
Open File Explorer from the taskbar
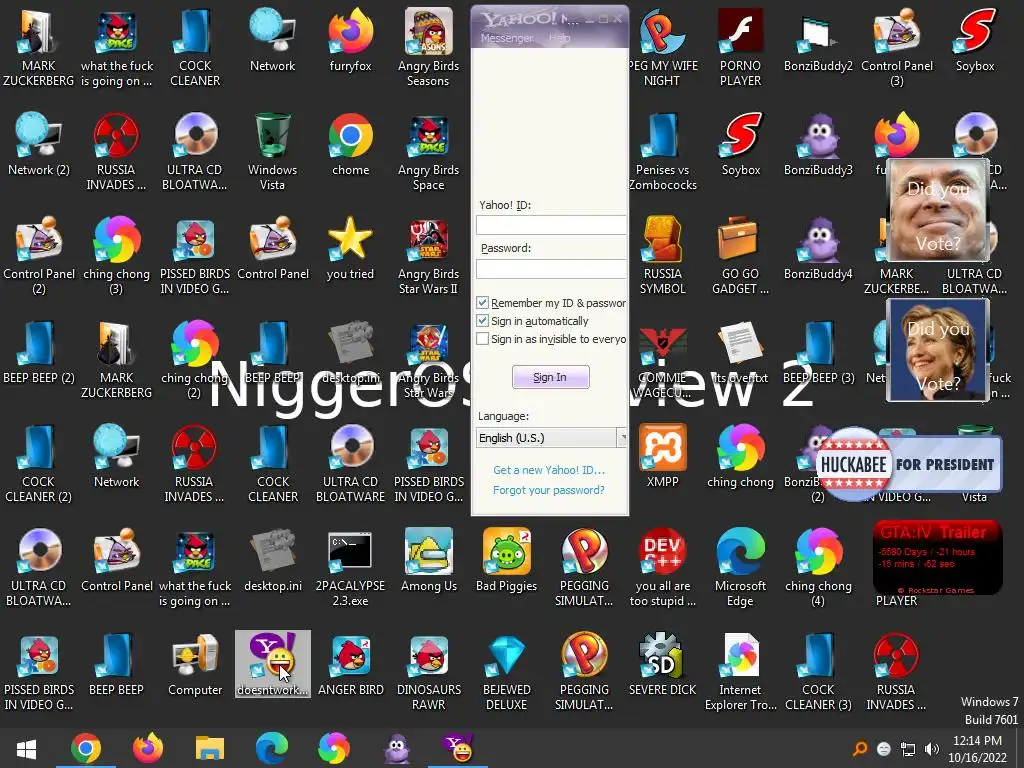coord(210,748)
